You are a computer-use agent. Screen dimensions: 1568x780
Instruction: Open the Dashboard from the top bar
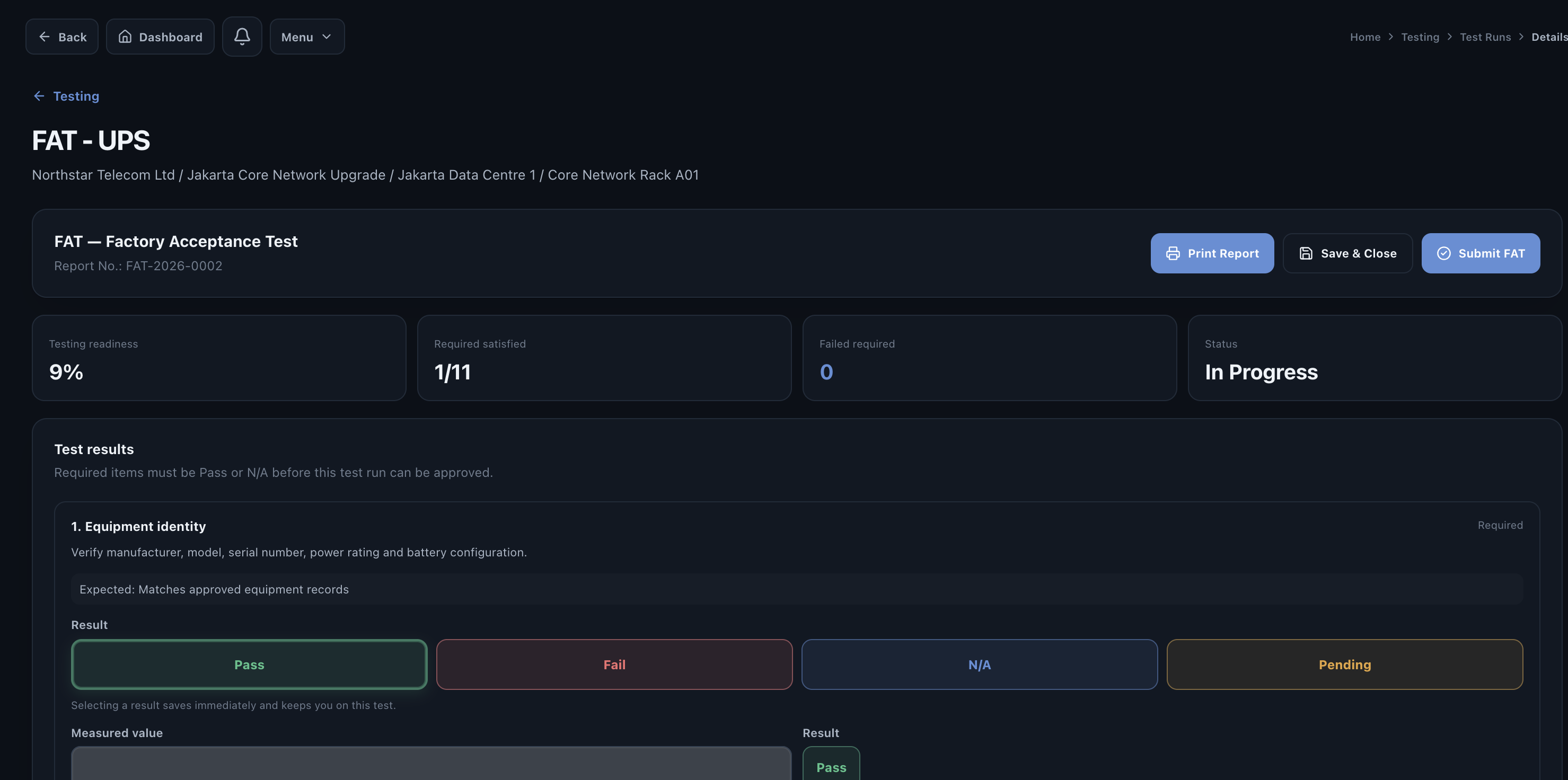click(x=160, y=37)
